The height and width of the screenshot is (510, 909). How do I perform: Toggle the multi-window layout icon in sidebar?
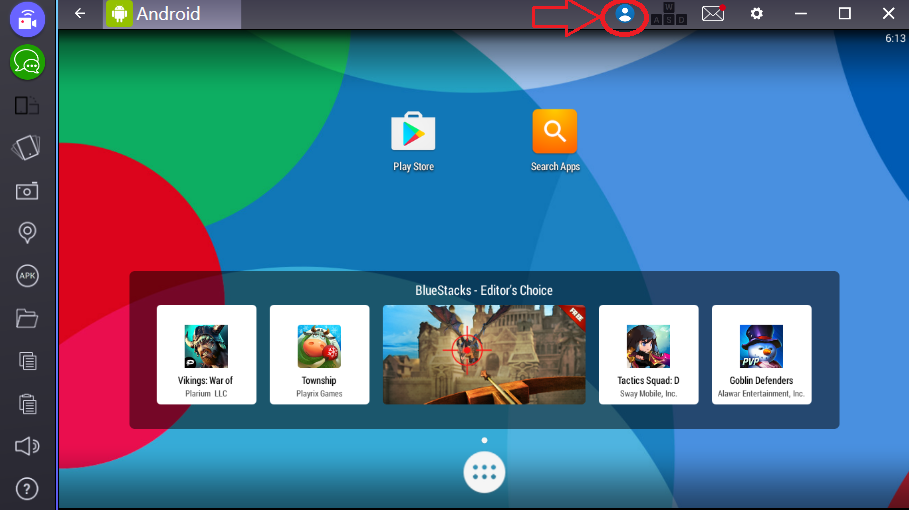click(27, 105)
